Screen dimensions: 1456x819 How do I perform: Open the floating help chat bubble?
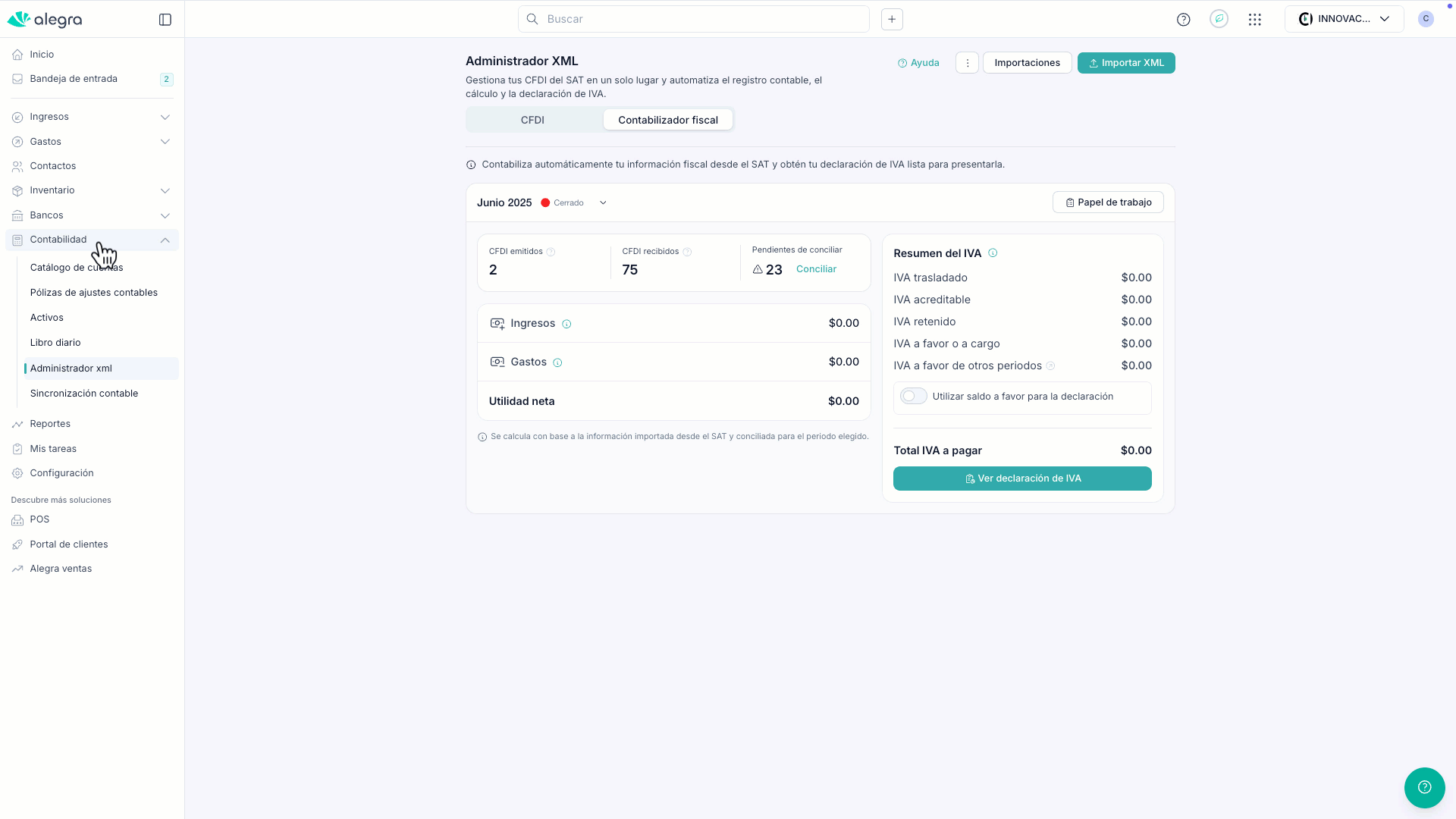pos(1424,787)
